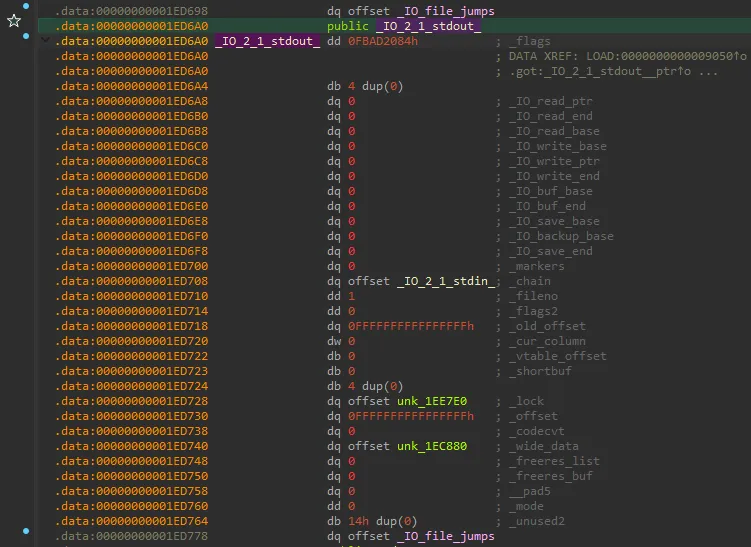Click the _IO_save_end comment
The image size is (751, 547).
(x=551, y=251)
